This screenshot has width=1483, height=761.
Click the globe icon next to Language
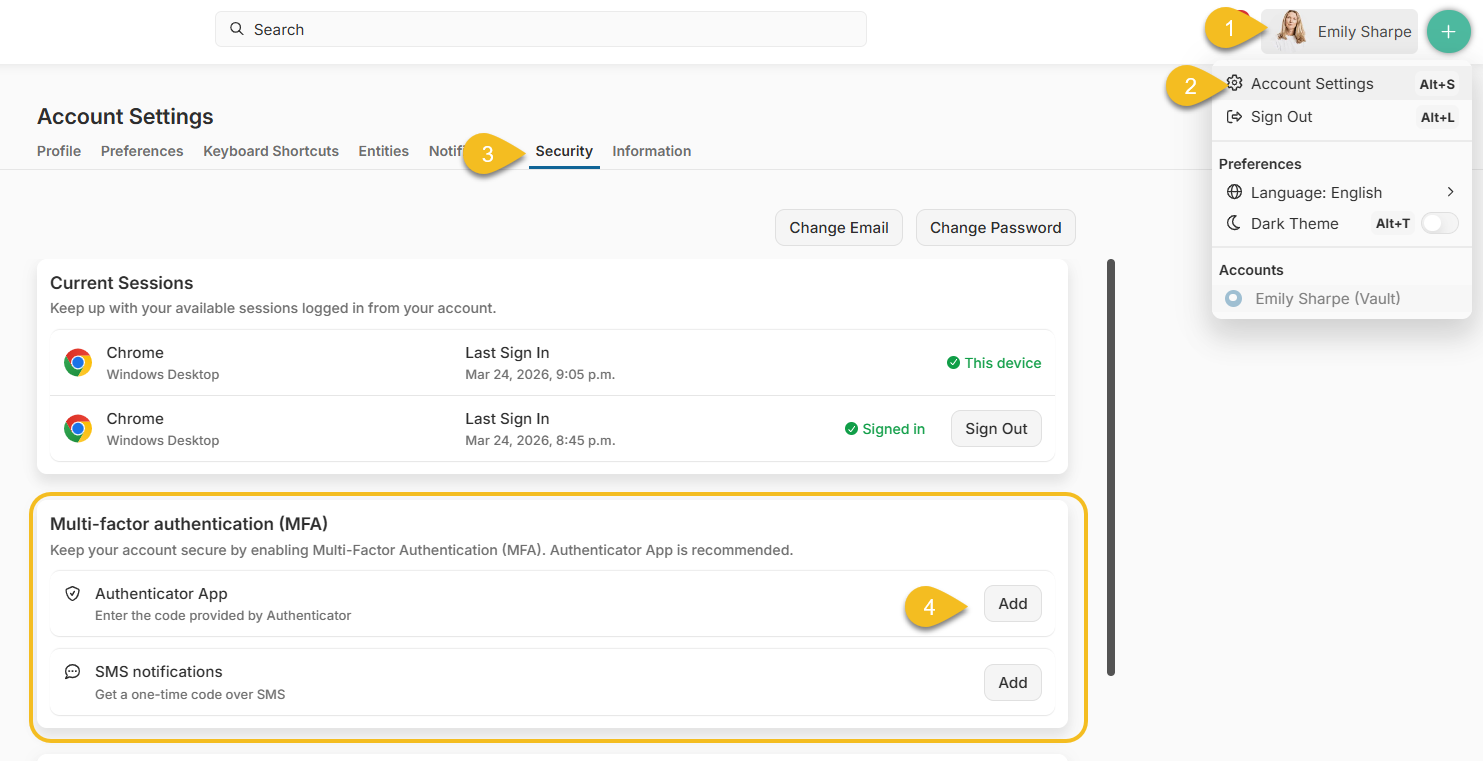1234,192
